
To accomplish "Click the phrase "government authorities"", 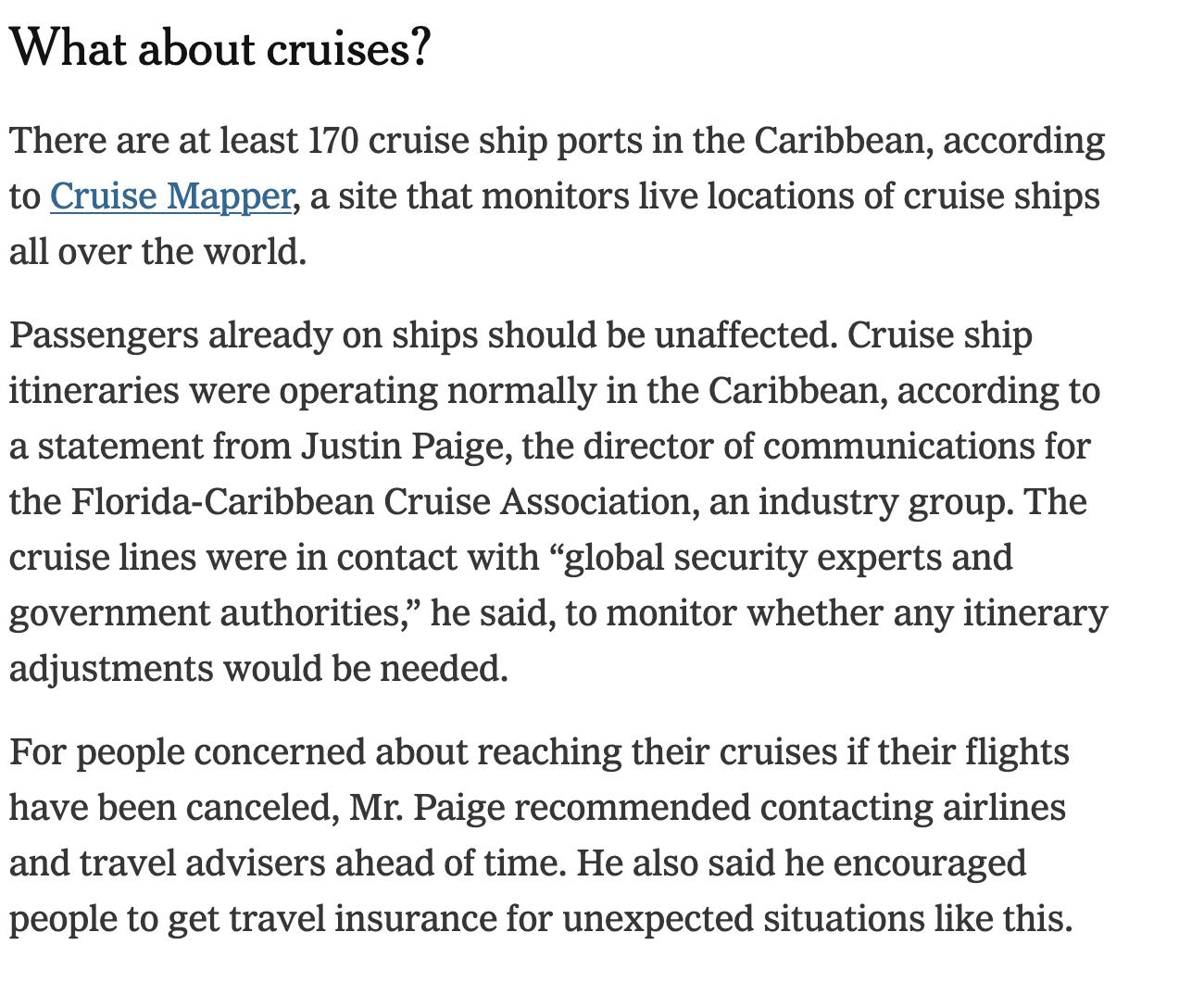I will [x=205, y=613].
